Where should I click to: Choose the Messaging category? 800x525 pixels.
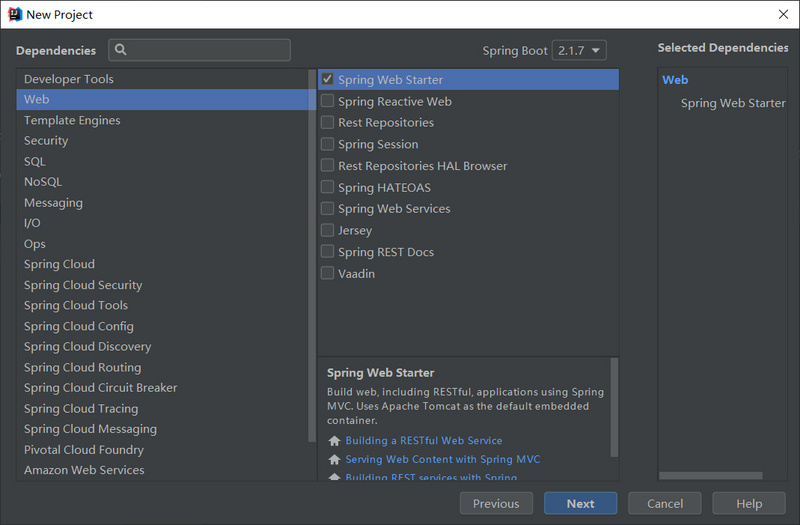(x=163, y=203)
